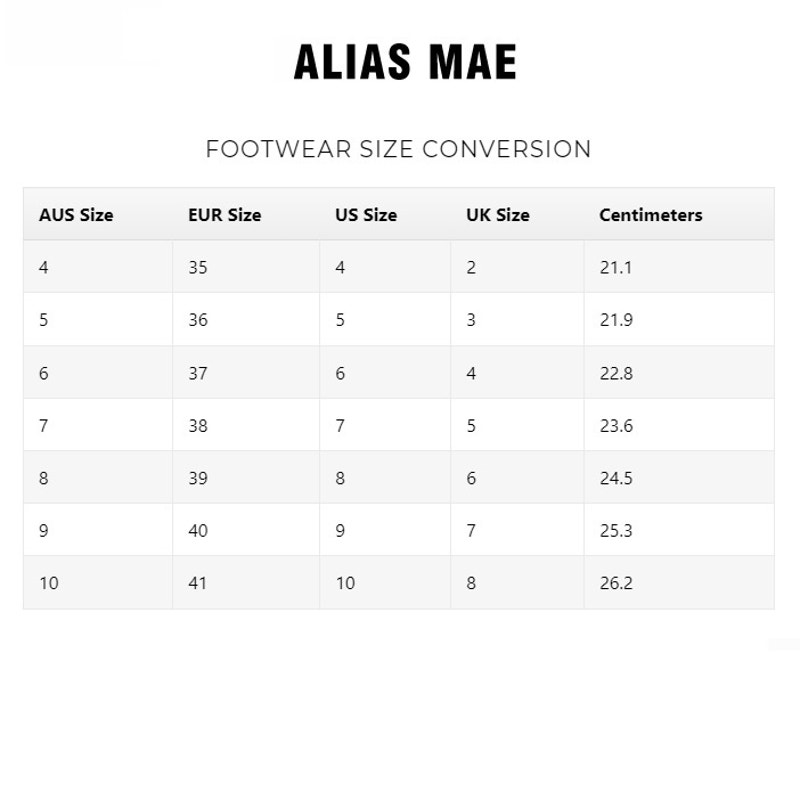Click the EUR size 40 cell
The image size is (800, 800).
(x=246, y=530)
